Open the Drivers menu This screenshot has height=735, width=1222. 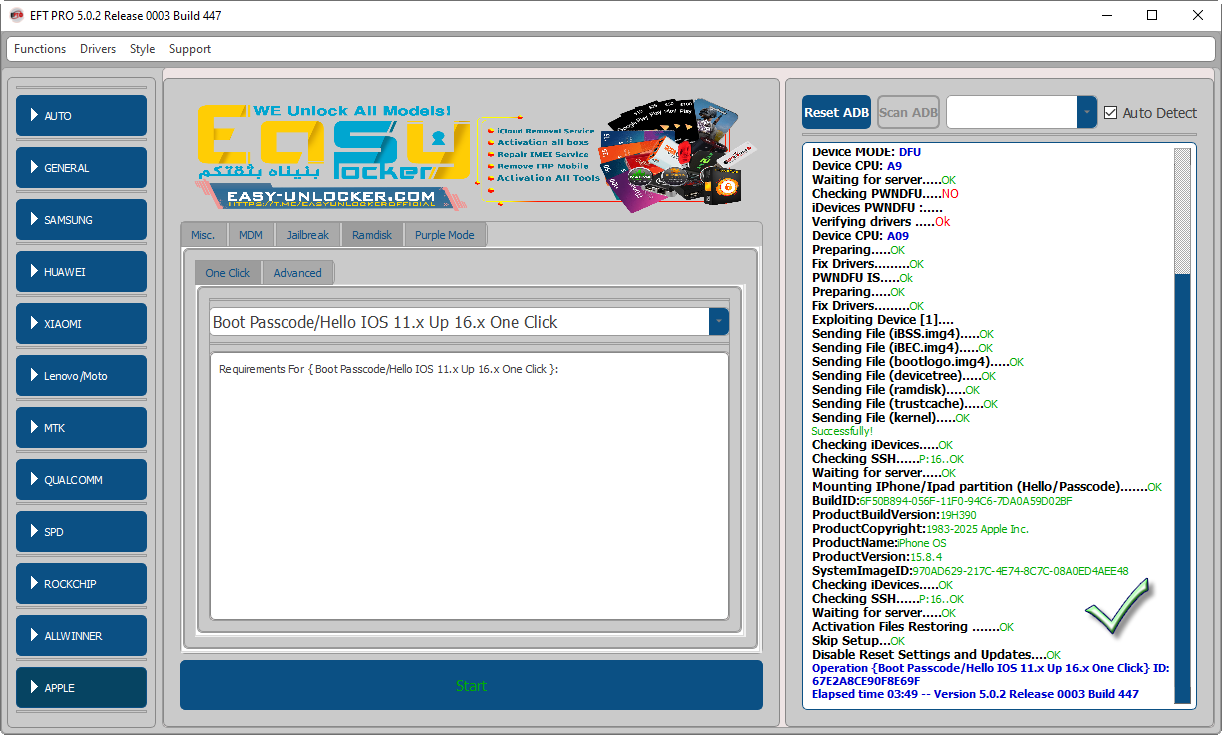coord(98,49)
